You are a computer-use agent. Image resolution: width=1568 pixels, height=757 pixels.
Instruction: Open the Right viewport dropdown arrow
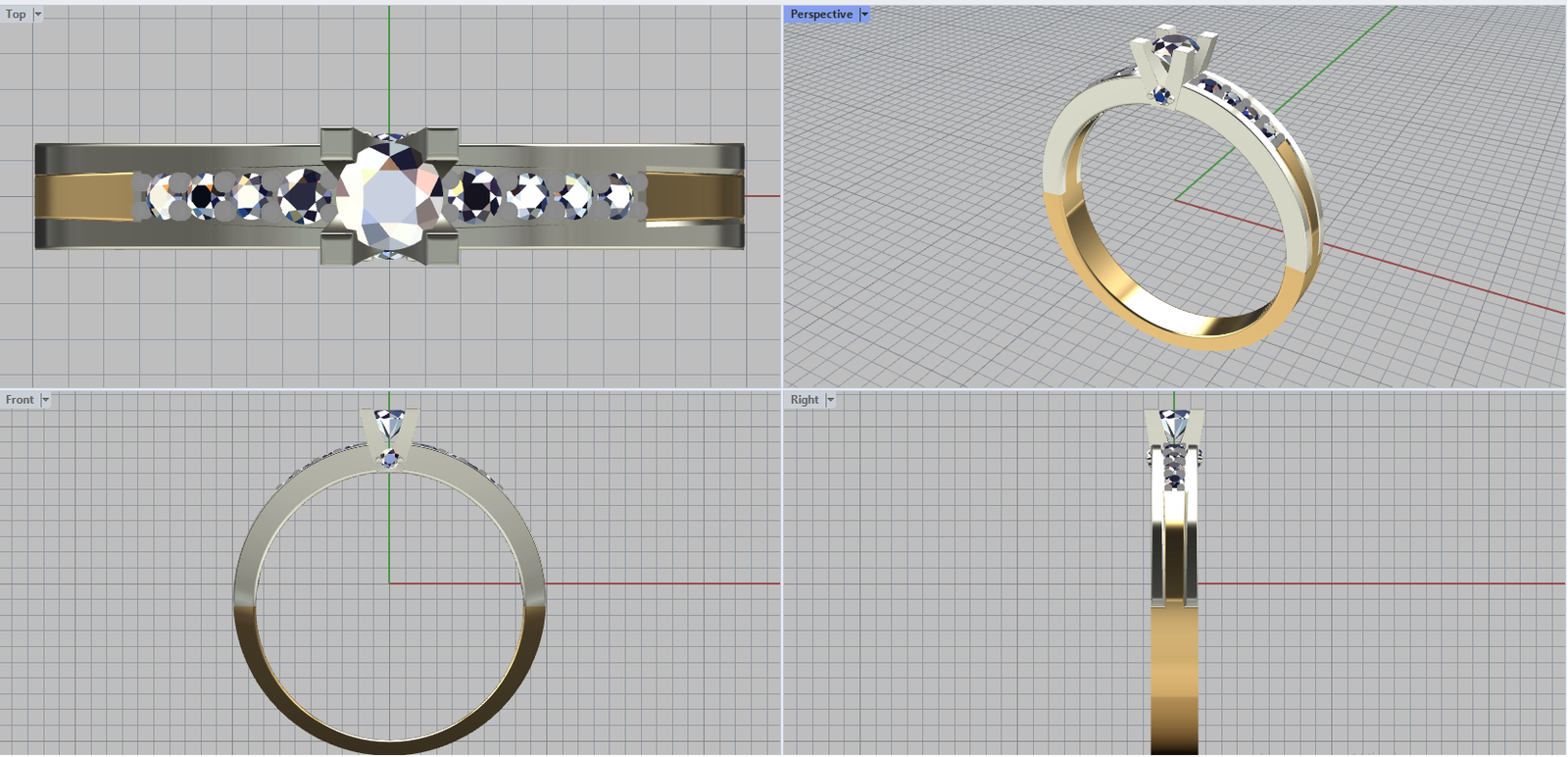(830, 400)
